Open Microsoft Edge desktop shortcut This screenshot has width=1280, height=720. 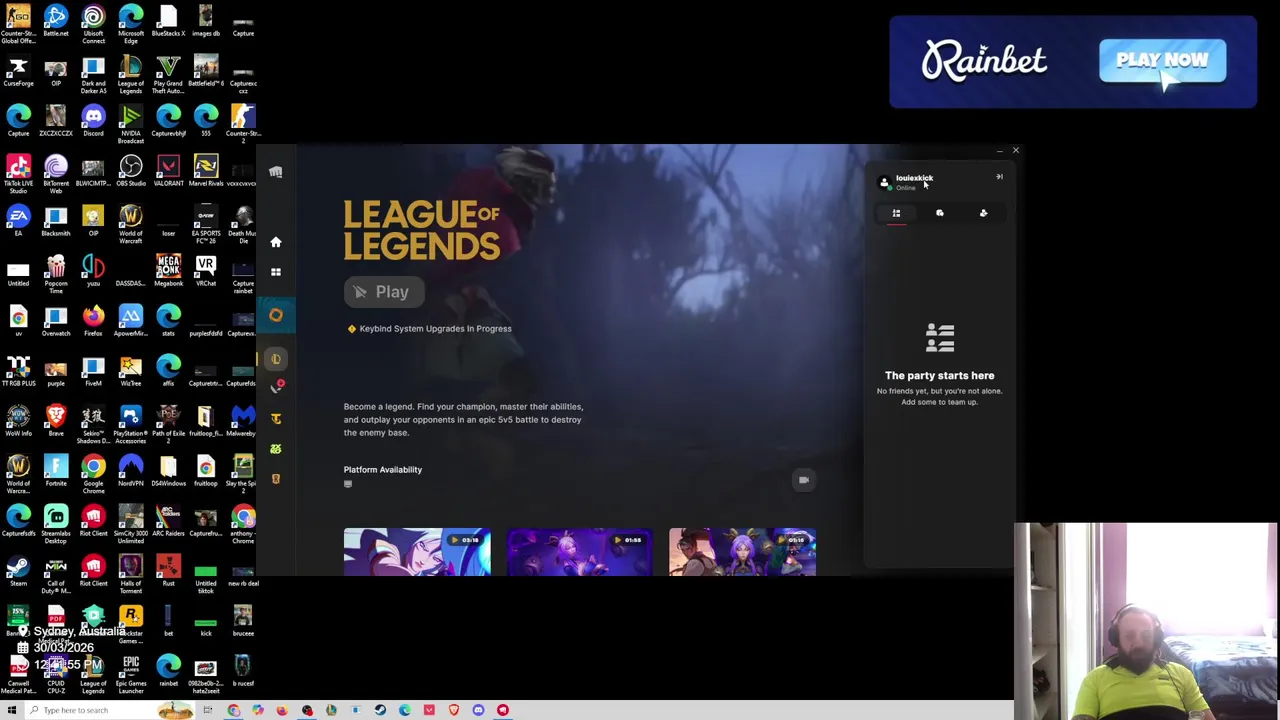[x=131, y=24]
